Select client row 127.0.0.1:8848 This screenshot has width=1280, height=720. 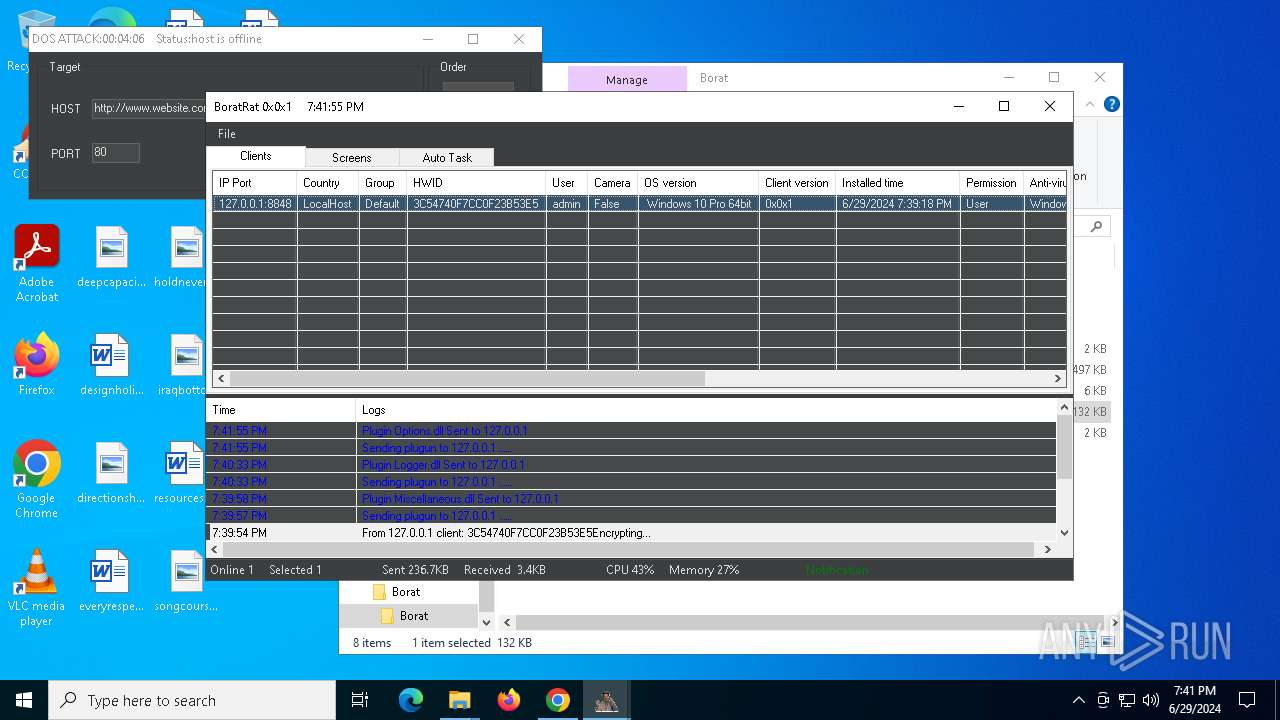[639, 204]
